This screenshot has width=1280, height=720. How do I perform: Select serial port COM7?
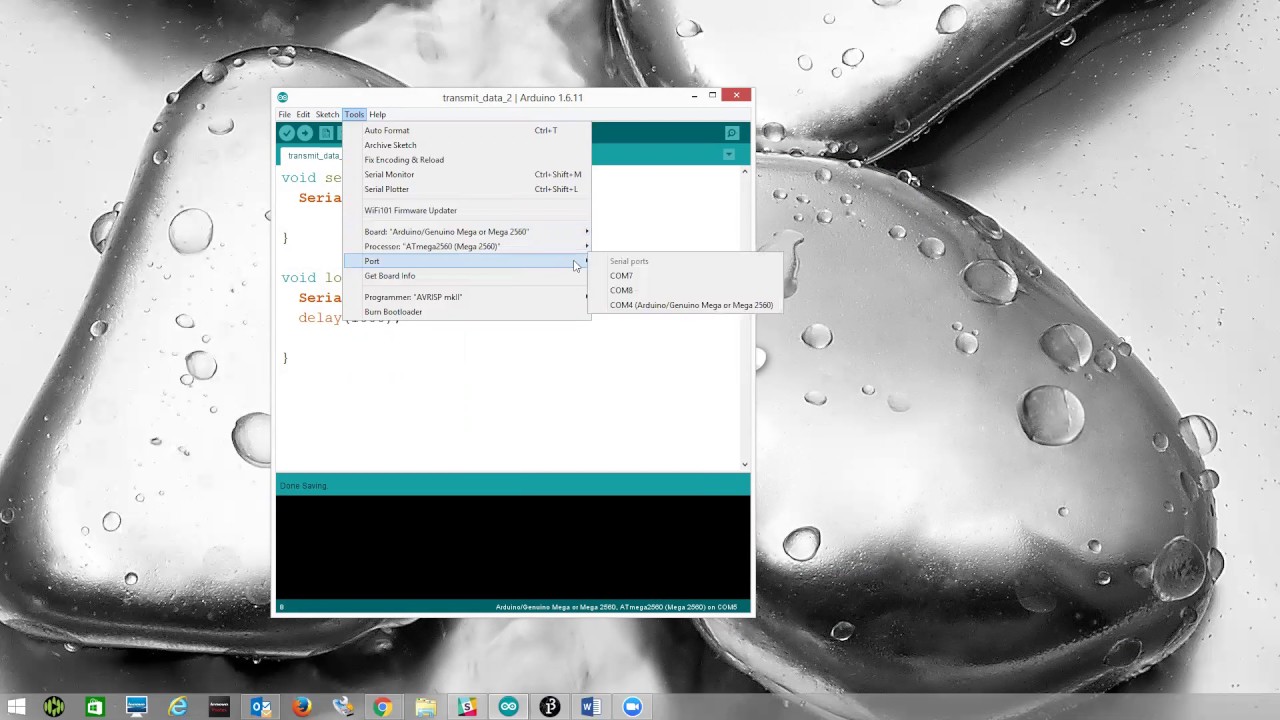coord(683,276)
